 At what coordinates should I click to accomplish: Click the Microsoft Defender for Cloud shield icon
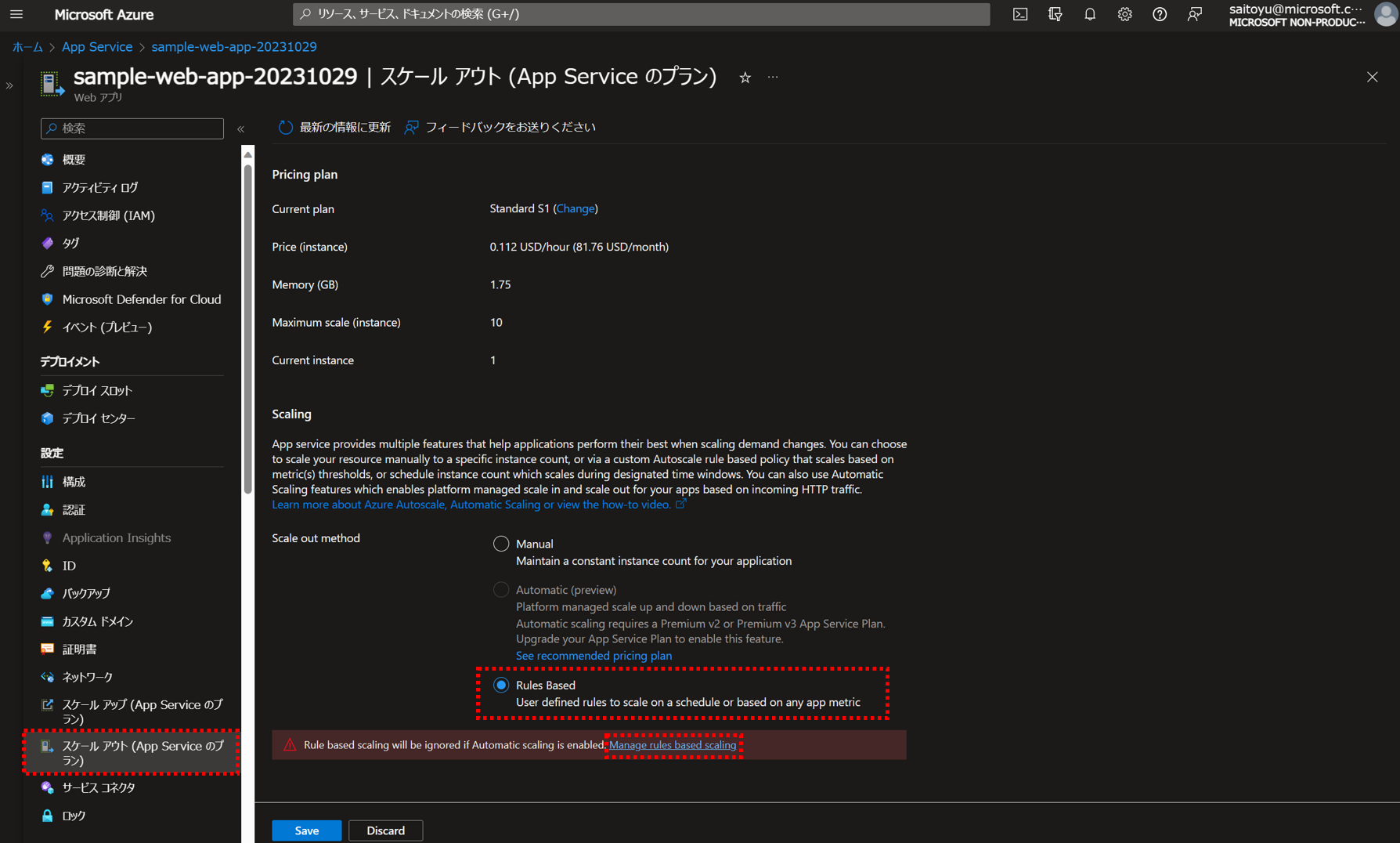click(48, 299)
